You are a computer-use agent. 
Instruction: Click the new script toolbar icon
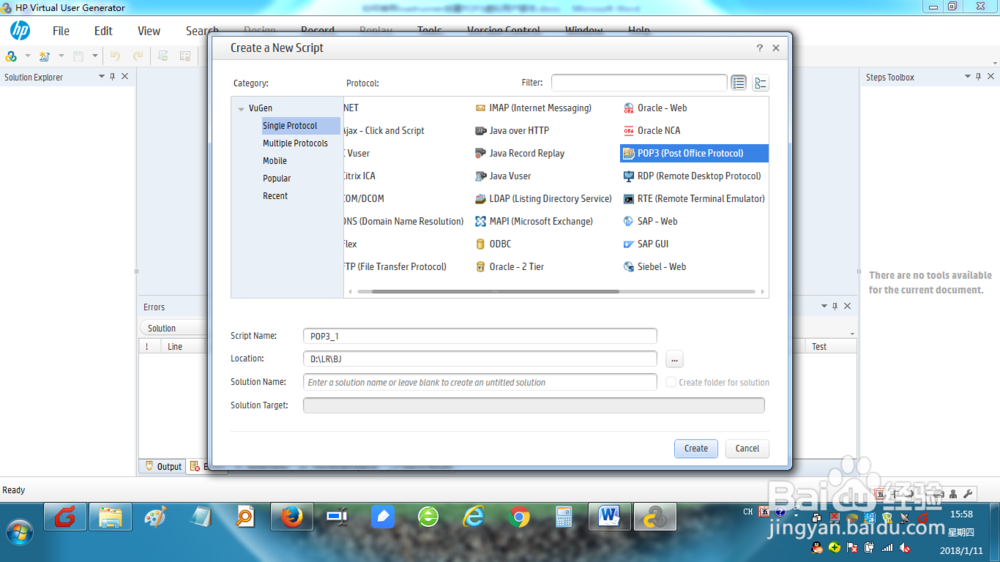44,56
